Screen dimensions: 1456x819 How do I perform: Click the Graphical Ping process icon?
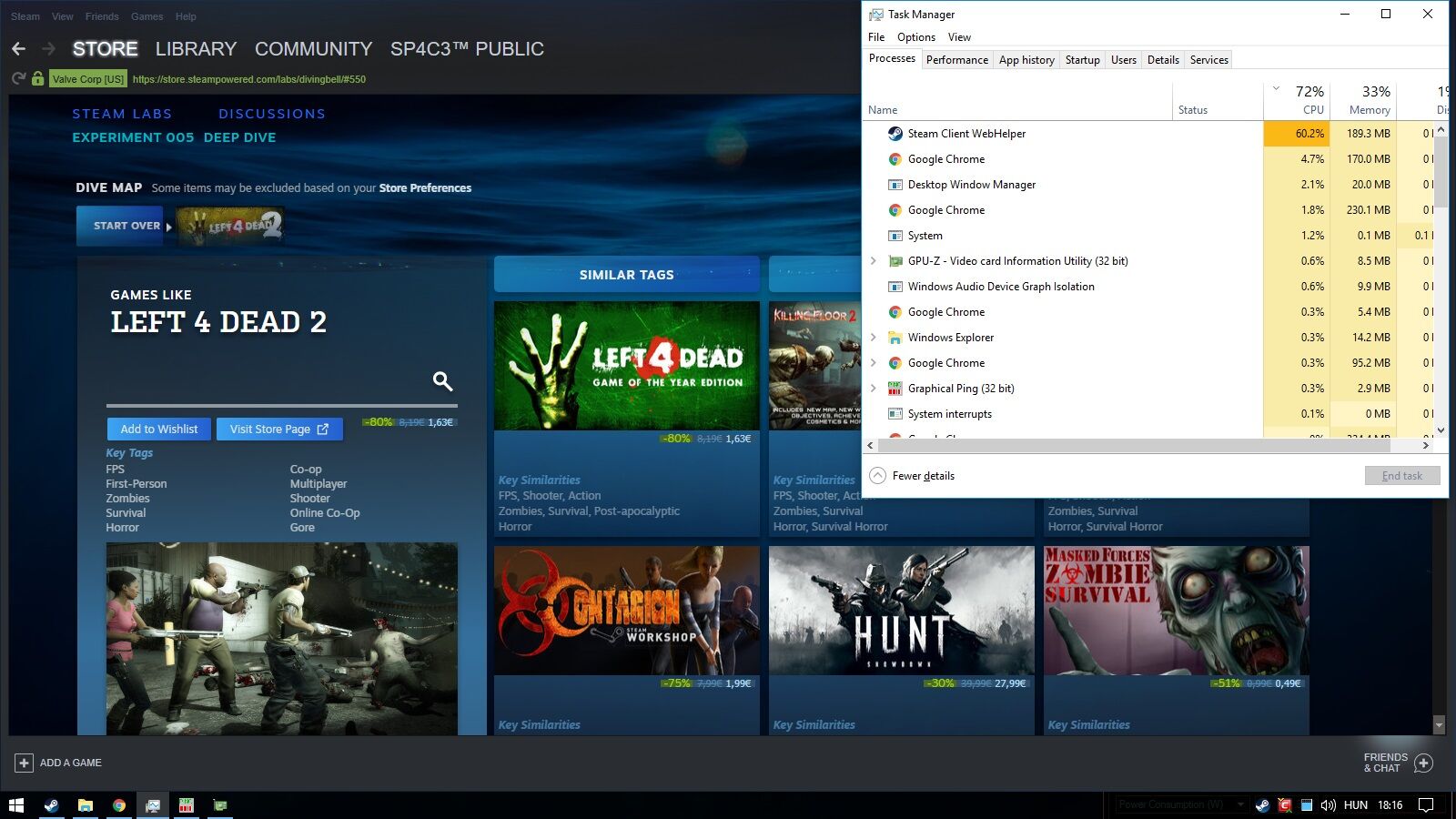click(895, 389)
